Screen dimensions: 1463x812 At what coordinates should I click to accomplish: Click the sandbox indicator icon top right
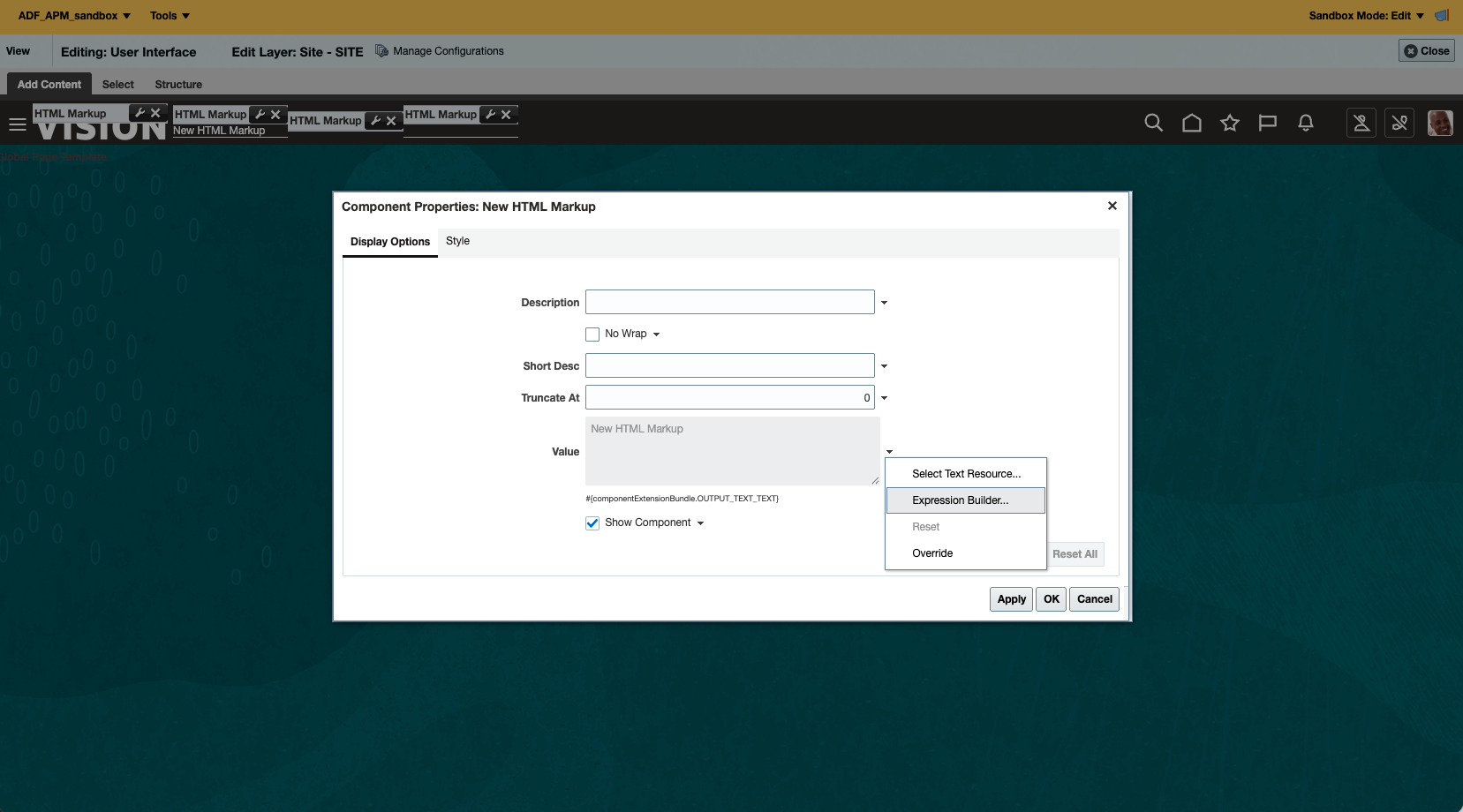tap(1443, 15)
